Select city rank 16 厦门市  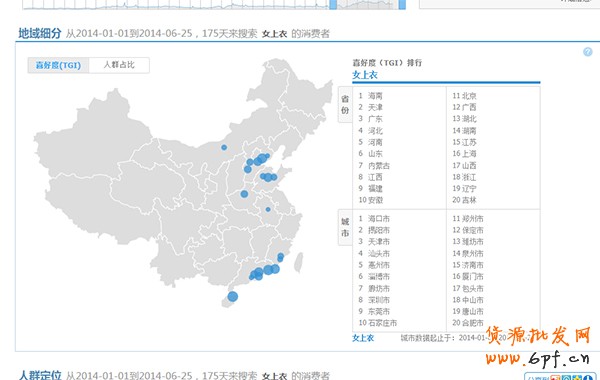pos(468,276)
